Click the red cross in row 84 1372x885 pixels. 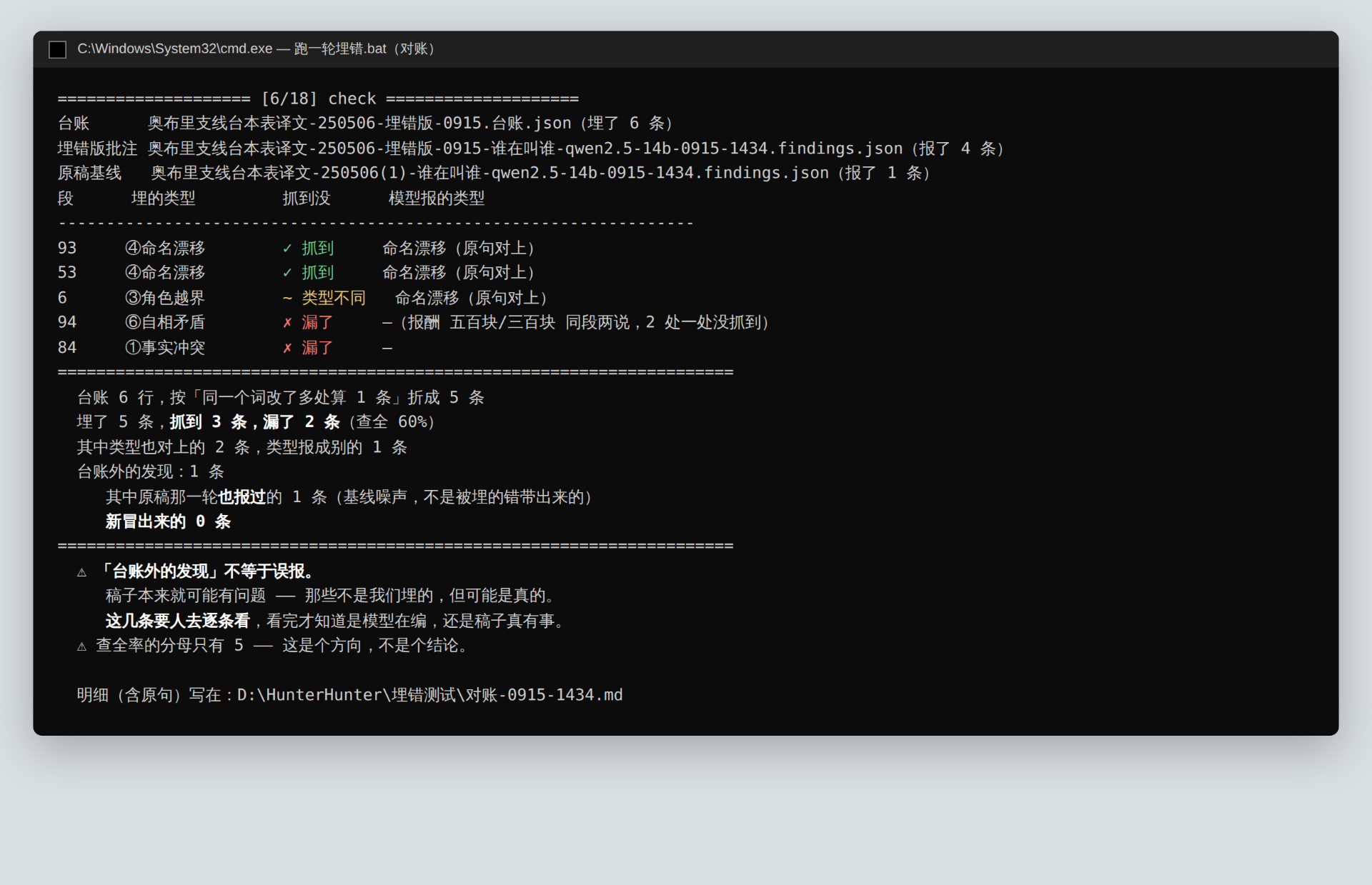tap(287, 348)
